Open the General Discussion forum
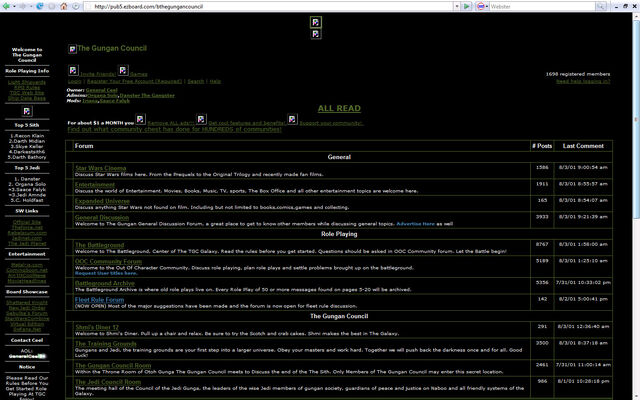 tap(102, 218)
